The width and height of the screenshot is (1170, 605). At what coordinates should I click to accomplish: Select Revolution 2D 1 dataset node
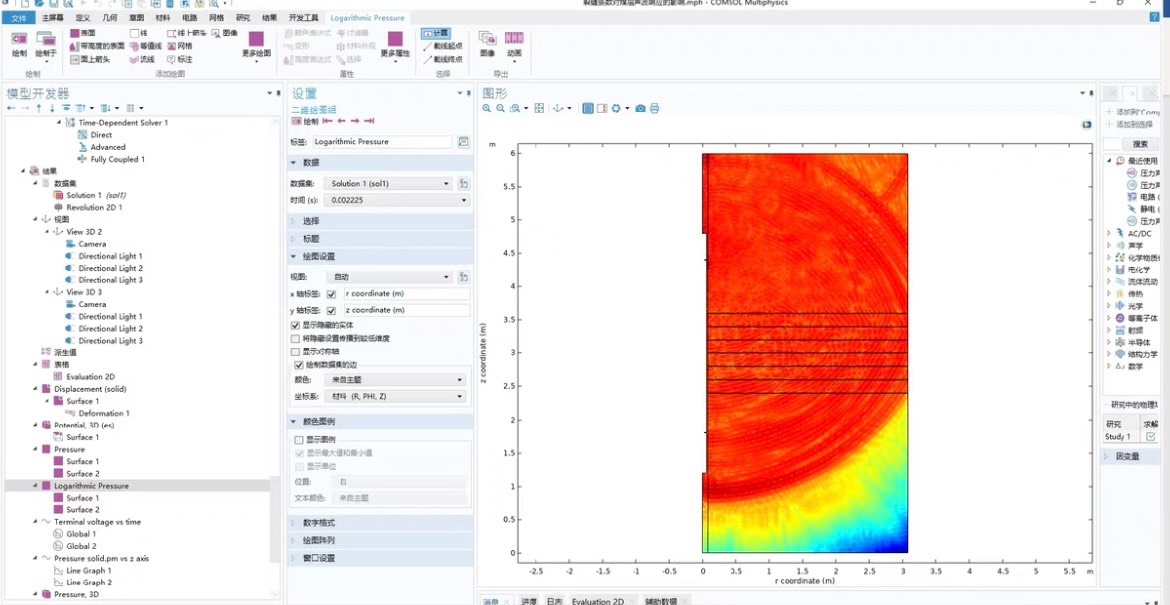tap(94, 207)
